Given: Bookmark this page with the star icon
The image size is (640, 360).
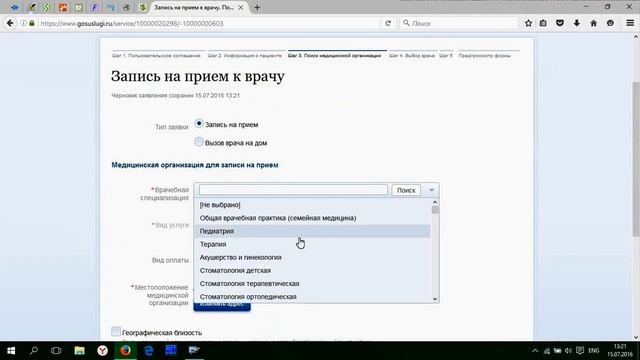Looking at the screenshot, I should 528,23.
